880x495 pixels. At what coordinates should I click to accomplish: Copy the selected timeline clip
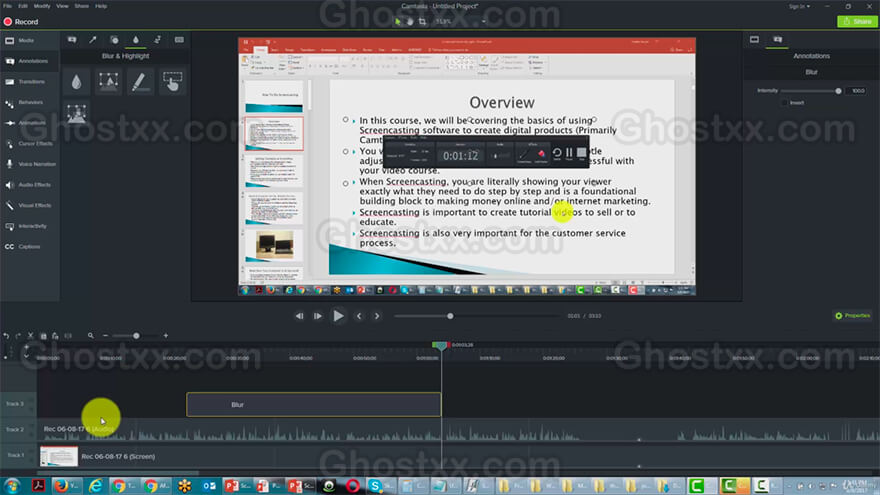tap(43, 336)
